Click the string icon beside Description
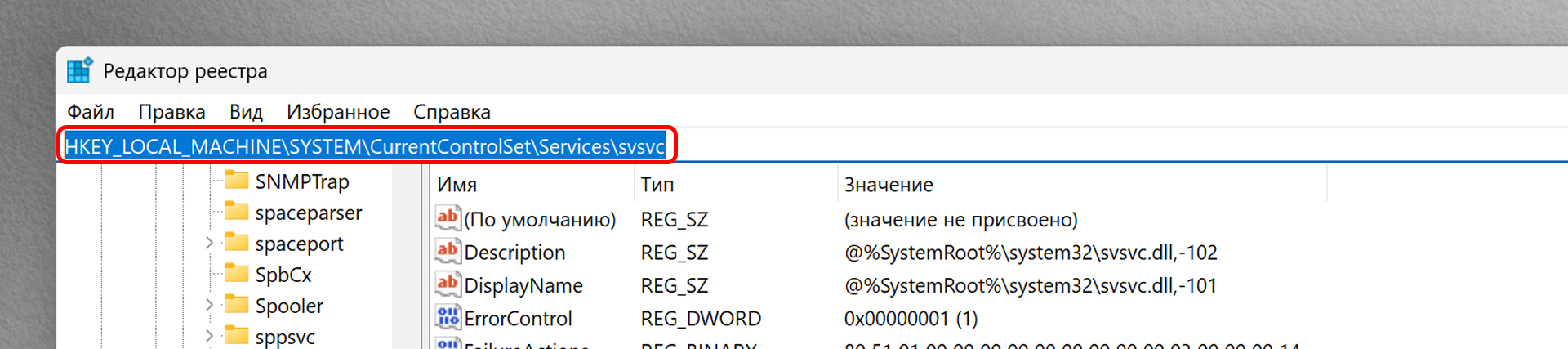1568x349 pixels. [448, 252]
